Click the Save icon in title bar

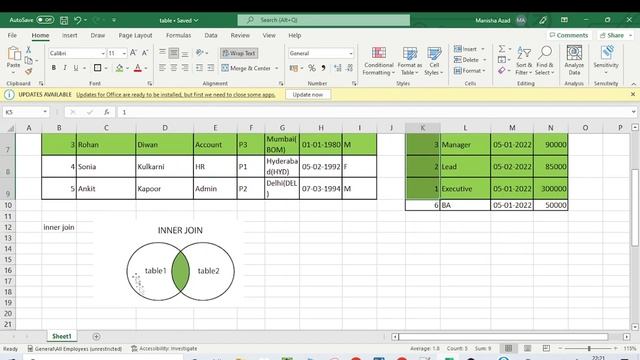coord(64,20)
